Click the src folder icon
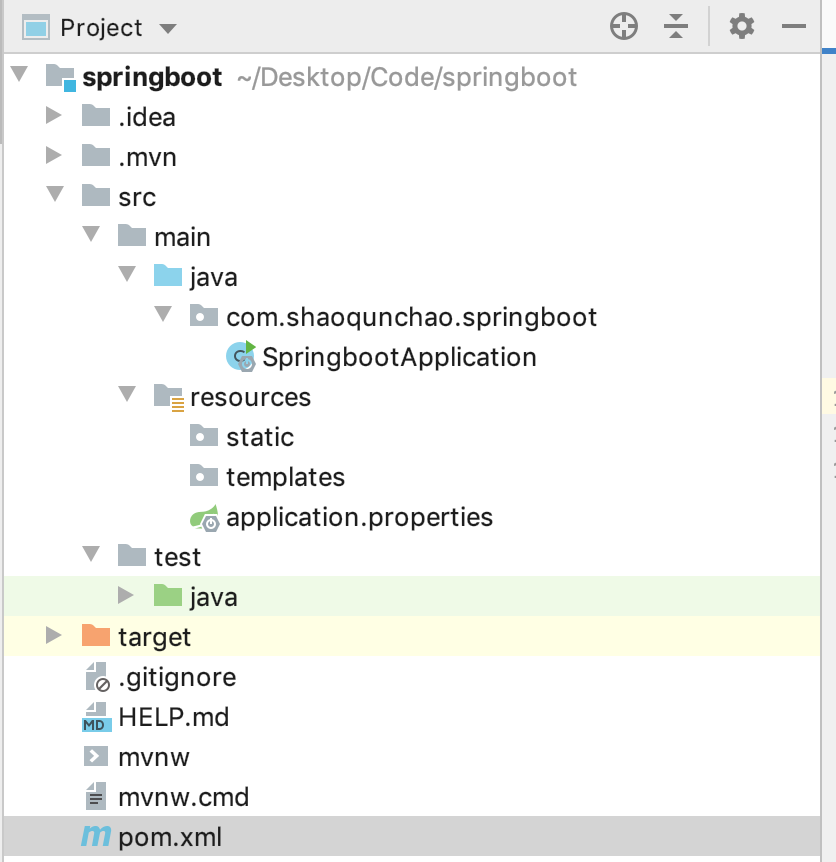The width and height of the screenshot is (836, 862). 96,195
